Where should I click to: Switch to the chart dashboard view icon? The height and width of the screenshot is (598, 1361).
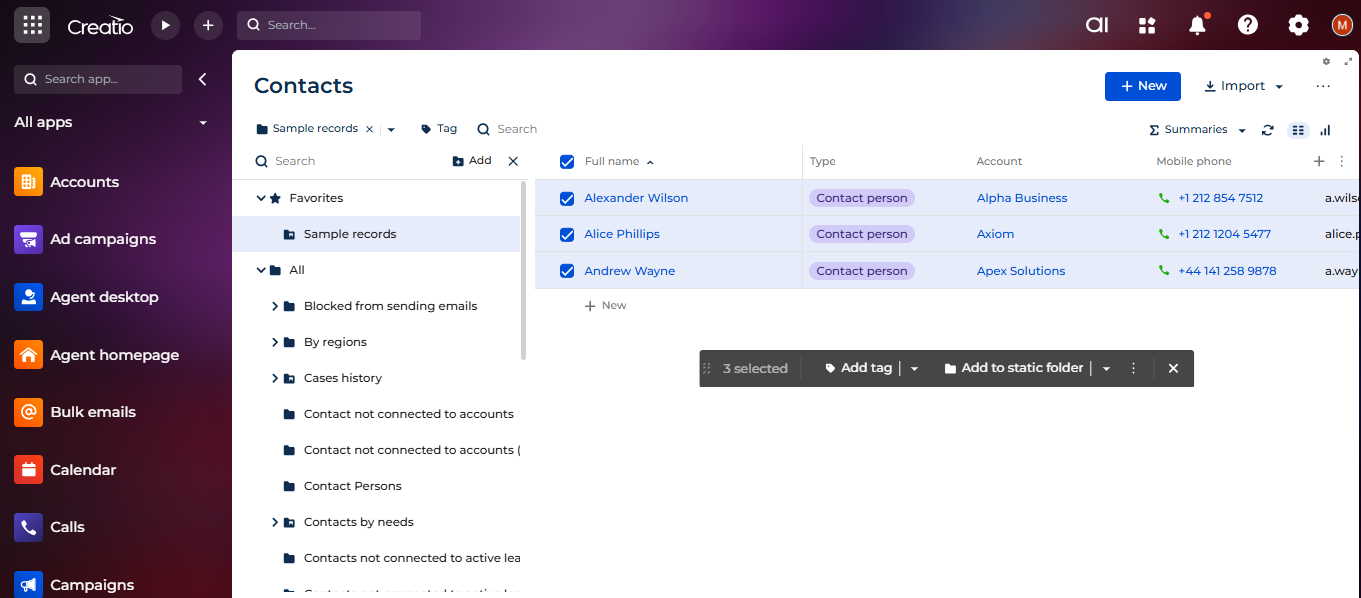click(x=1325, y=130)
